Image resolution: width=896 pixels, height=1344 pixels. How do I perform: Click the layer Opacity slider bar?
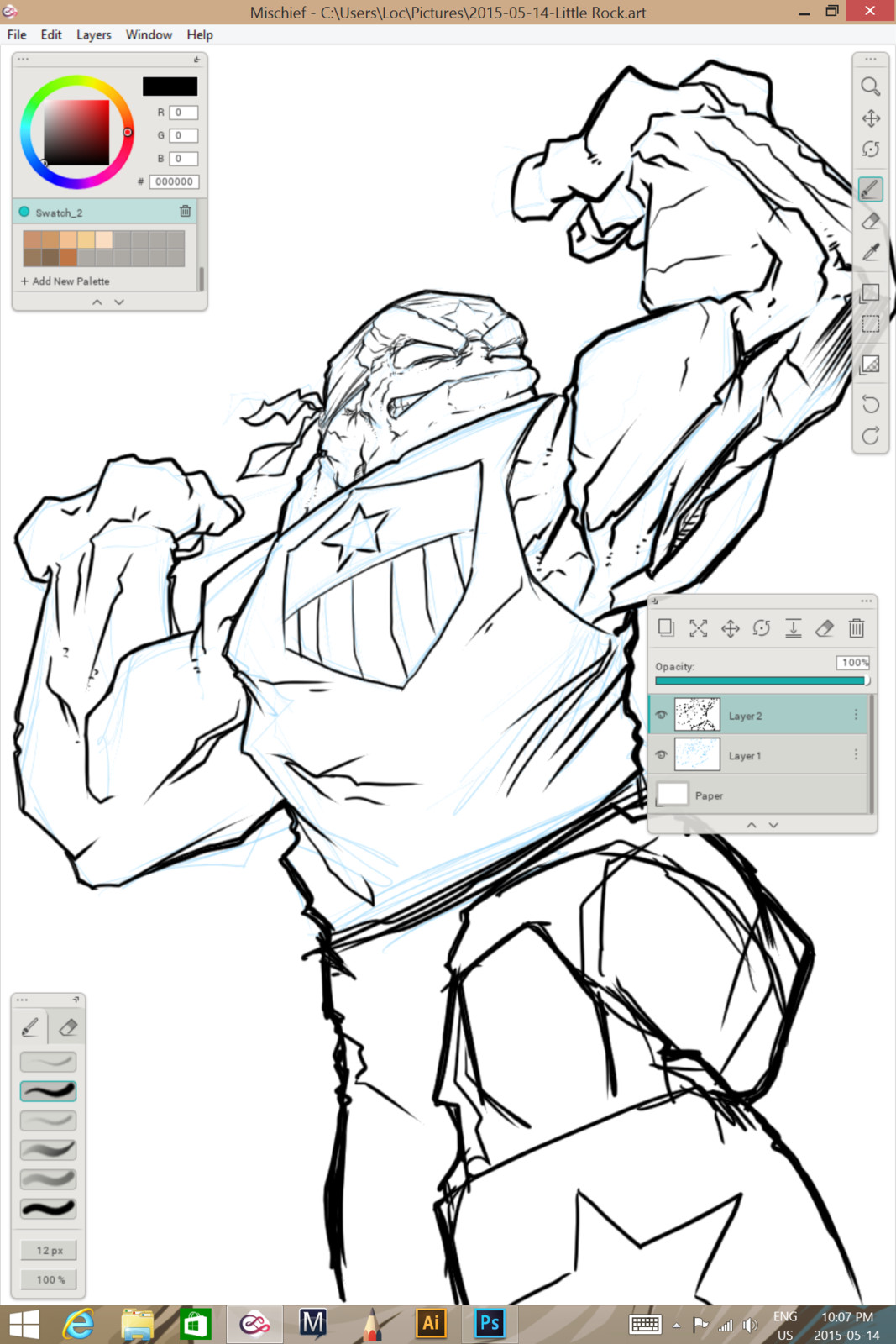pos(762,680)
